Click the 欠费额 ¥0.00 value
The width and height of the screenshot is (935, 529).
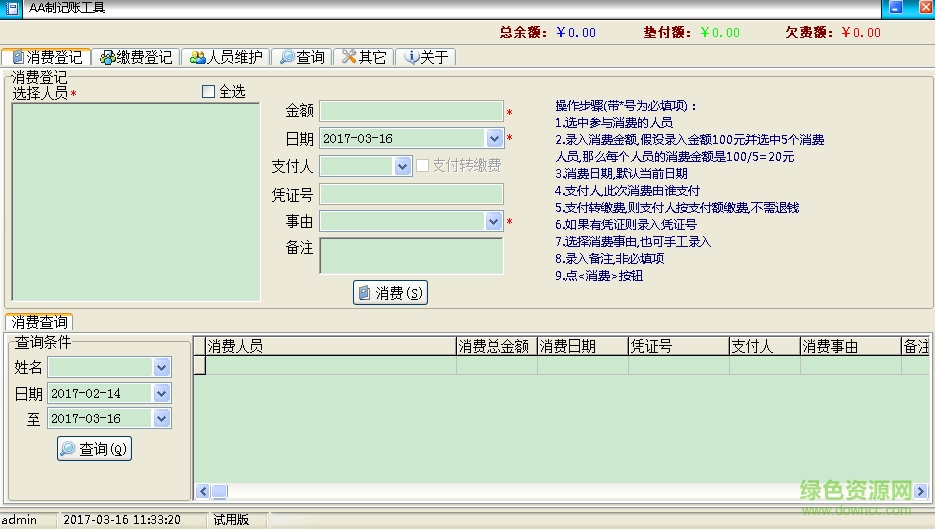pyautogui.click(x=861, y=33)
